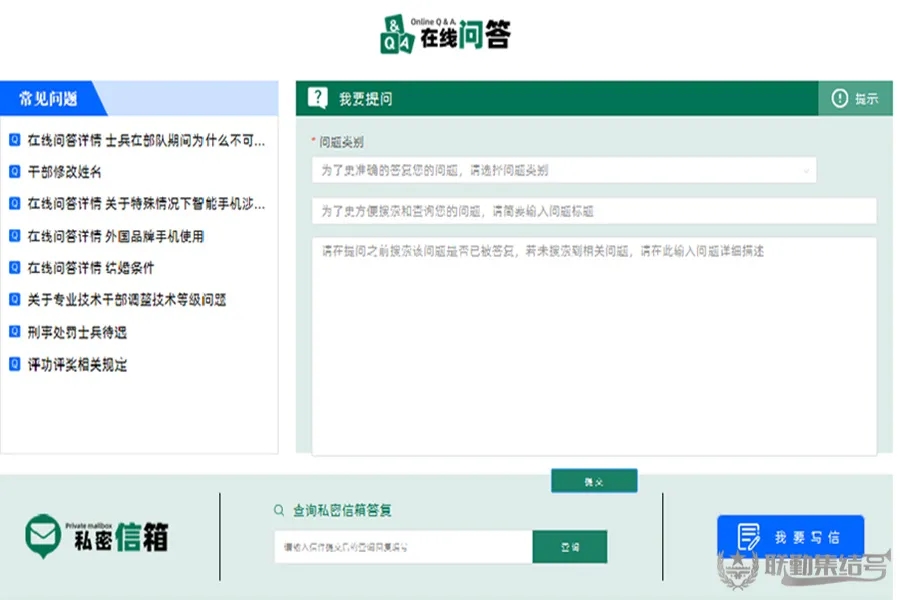Screen dimensions: 900x600
Task: Focus the question title input field
Action: tap(593, 211)
